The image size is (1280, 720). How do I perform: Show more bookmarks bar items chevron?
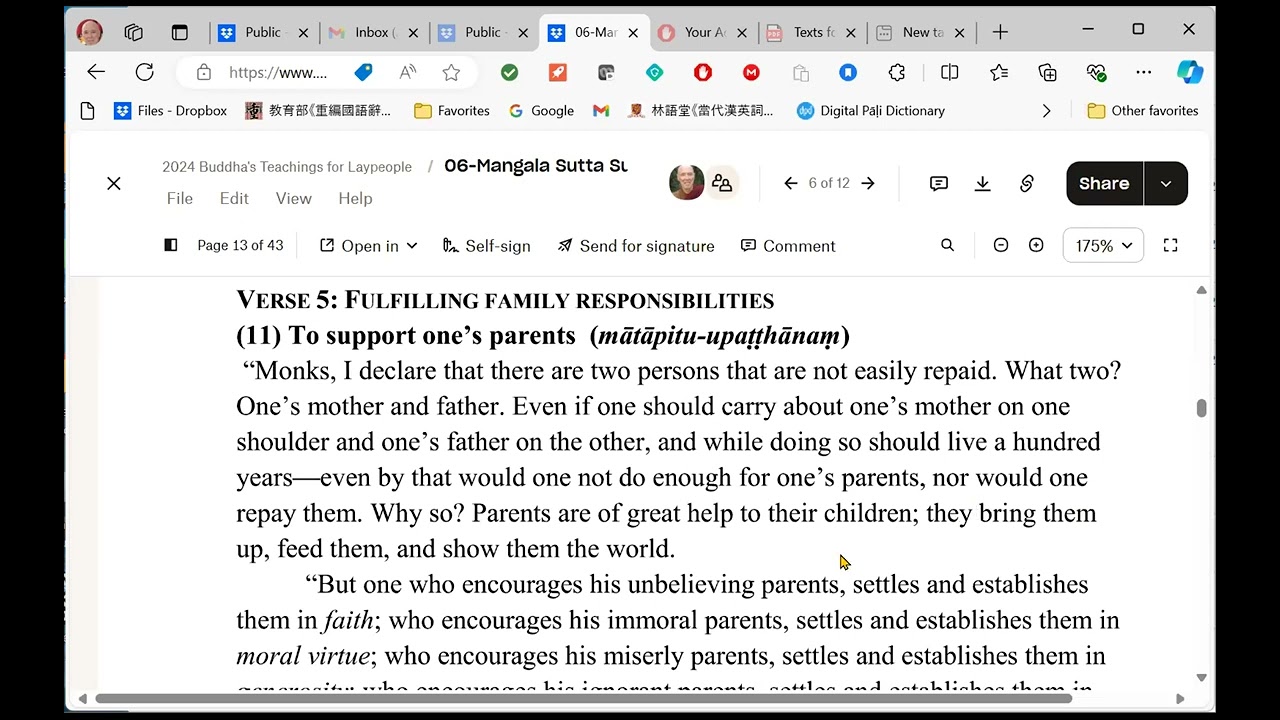click(1046, 111)
